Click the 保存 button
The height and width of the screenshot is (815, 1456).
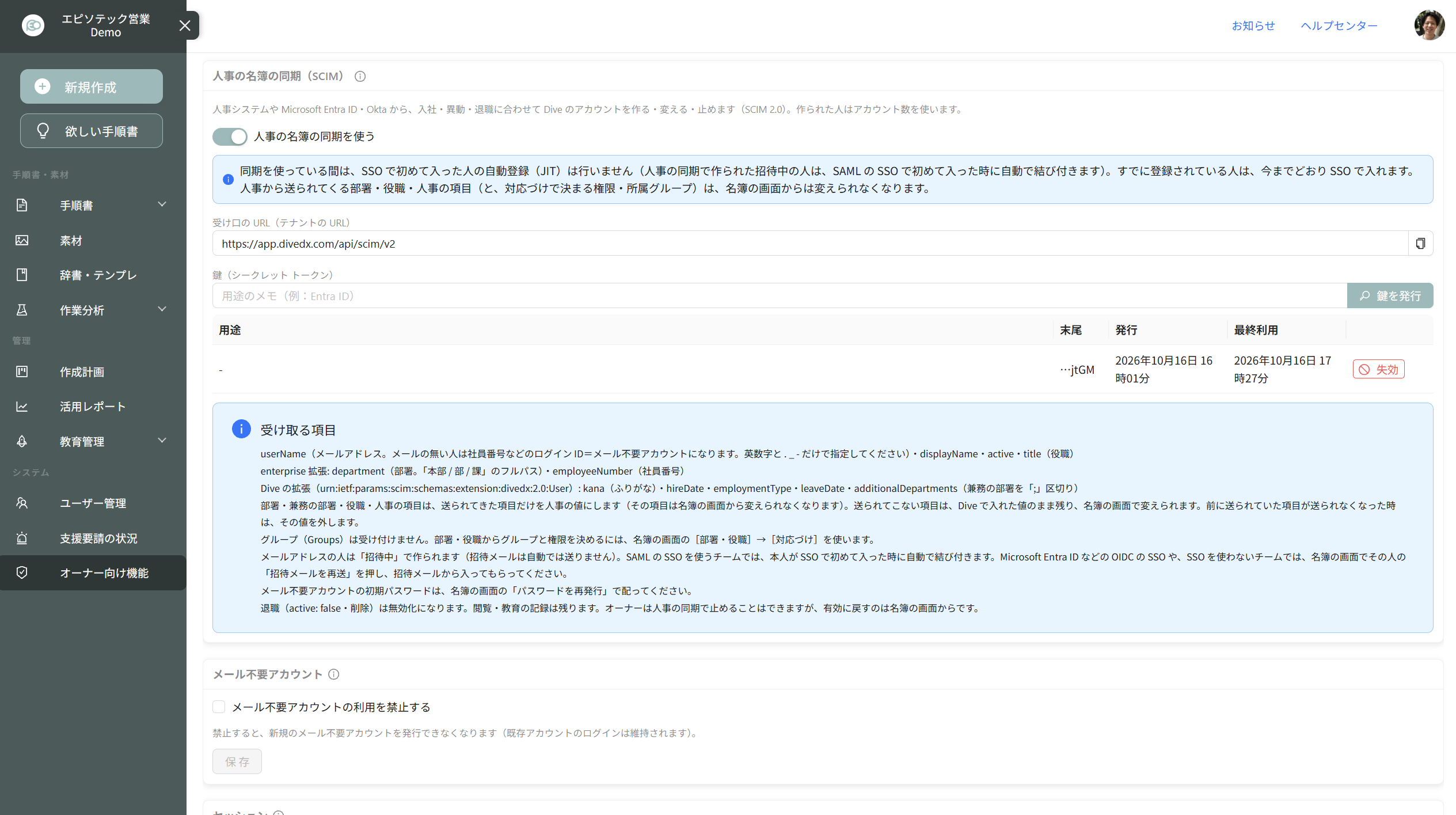point(237,761)
